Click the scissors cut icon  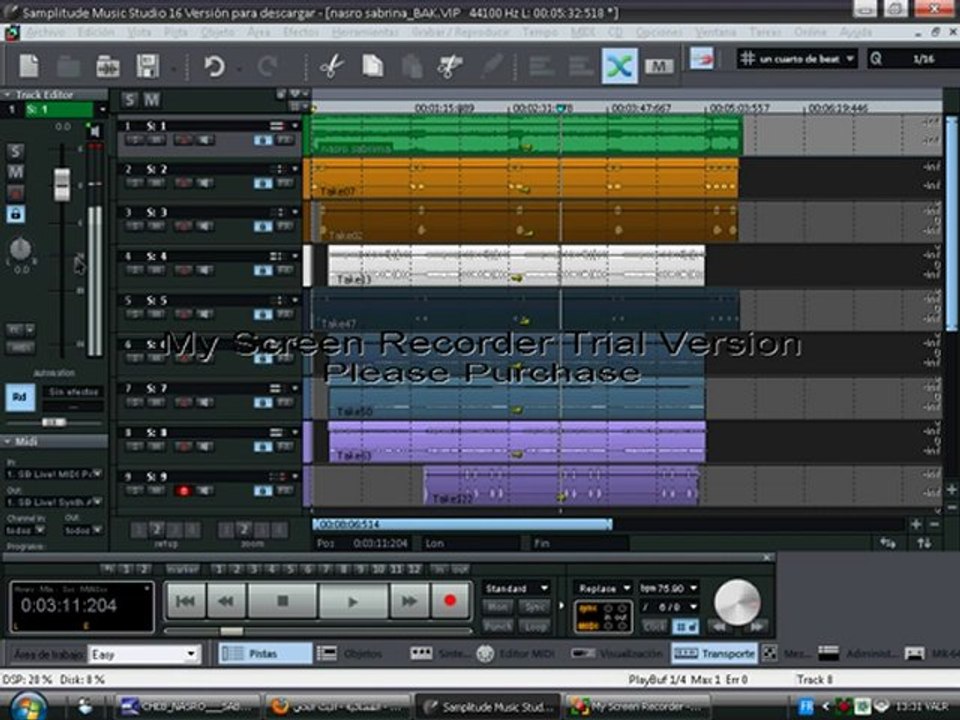(x=331, y=66)
